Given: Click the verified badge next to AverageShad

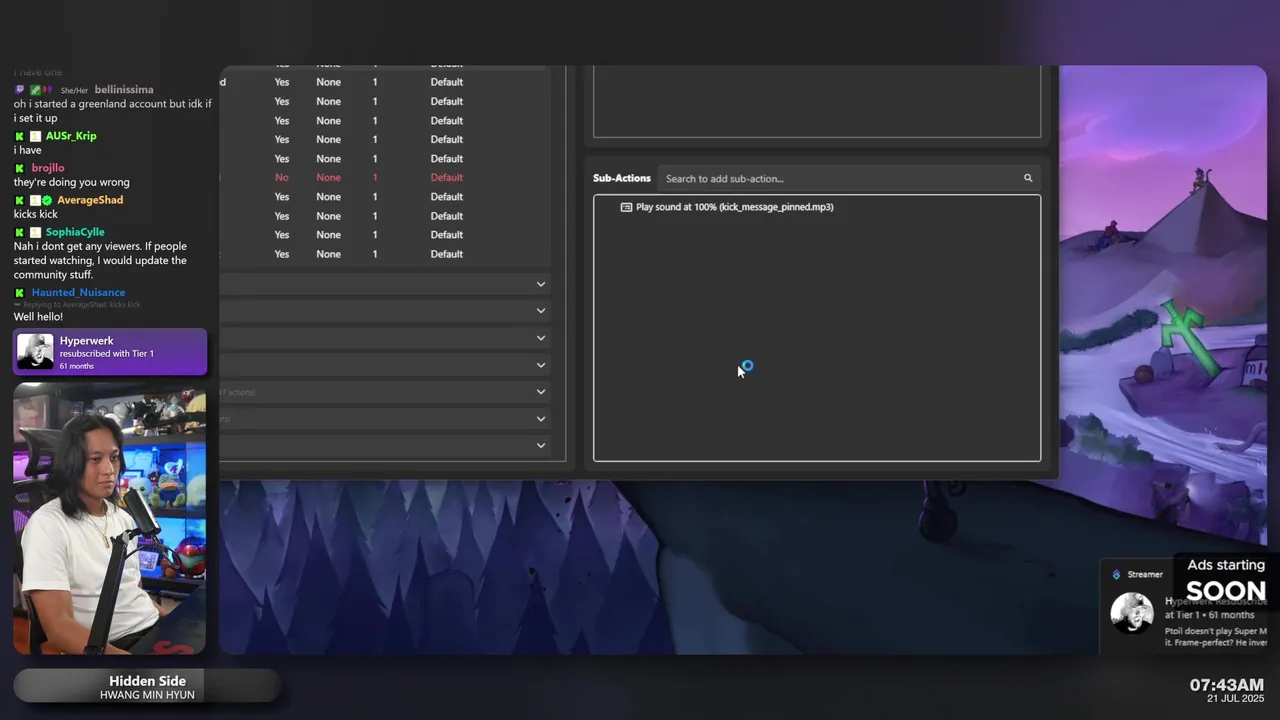Looking at the screenshot, I should (x=46, y=200).
